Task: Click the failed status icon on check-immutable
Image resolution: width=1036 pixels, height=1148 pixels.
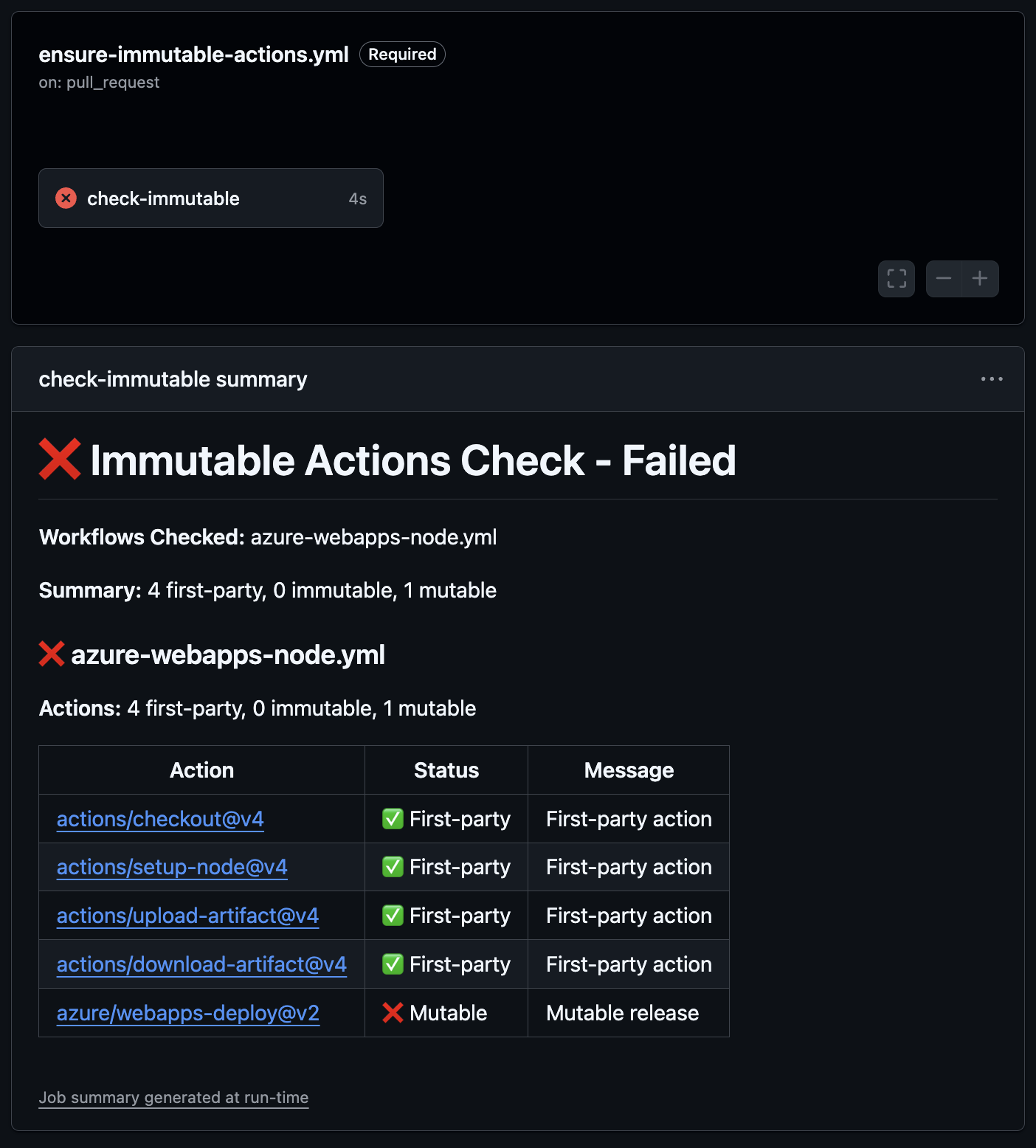Action: (66, 198)
